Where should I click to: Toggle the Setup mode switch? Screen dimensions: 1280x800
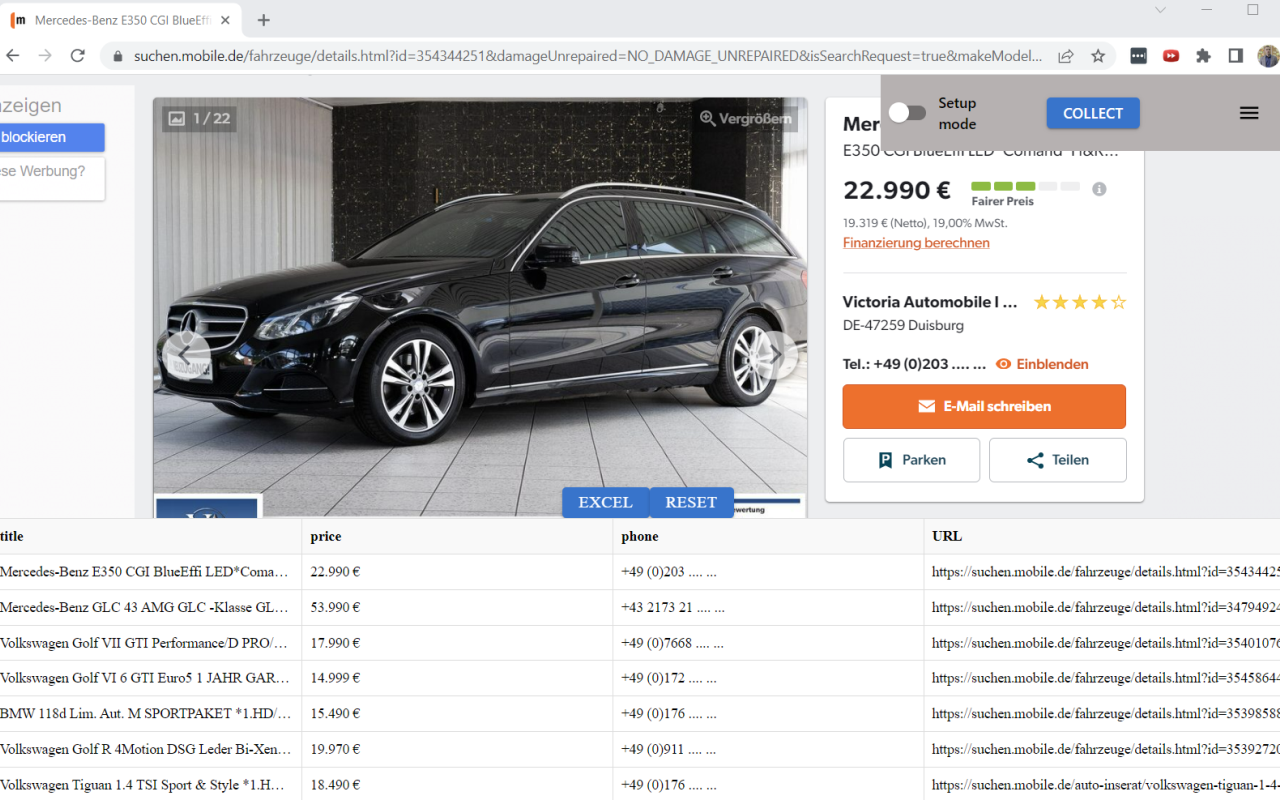(907, 113)
